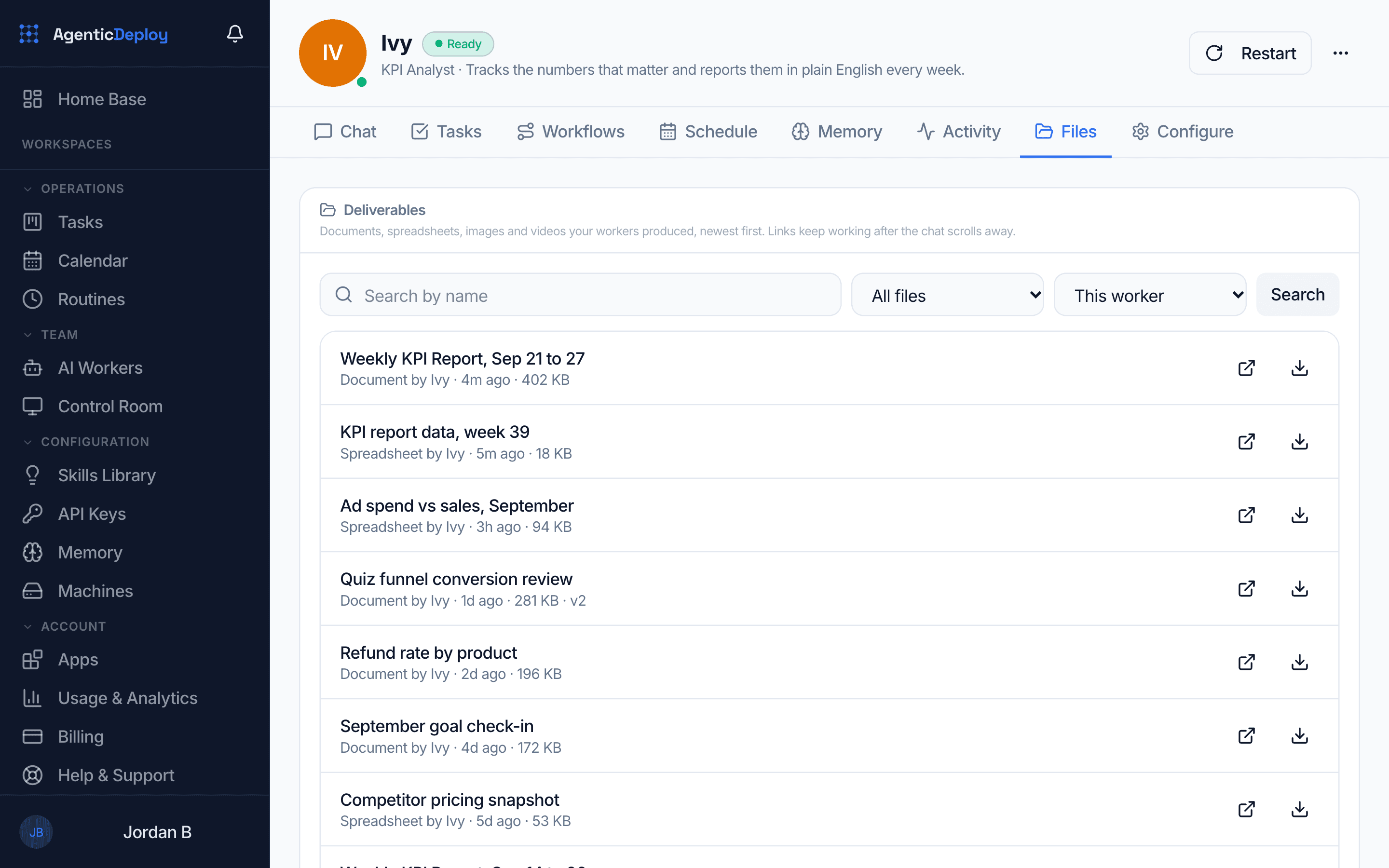This screenshot has width=1389, height=868.
Task: Open the Tasks tab next to Chat
Action: click(x=446, y=132)
